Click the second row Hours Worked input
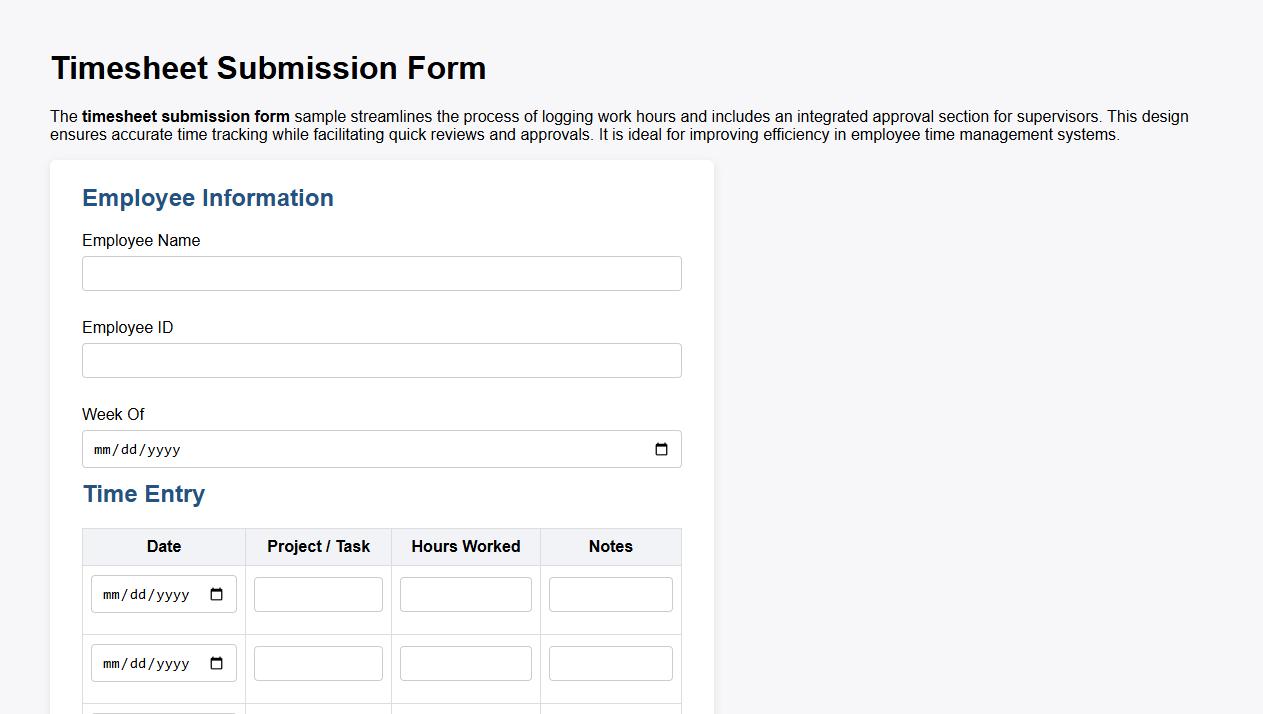Viewport: 1263px width, 714px height. [x=465, y=662]
